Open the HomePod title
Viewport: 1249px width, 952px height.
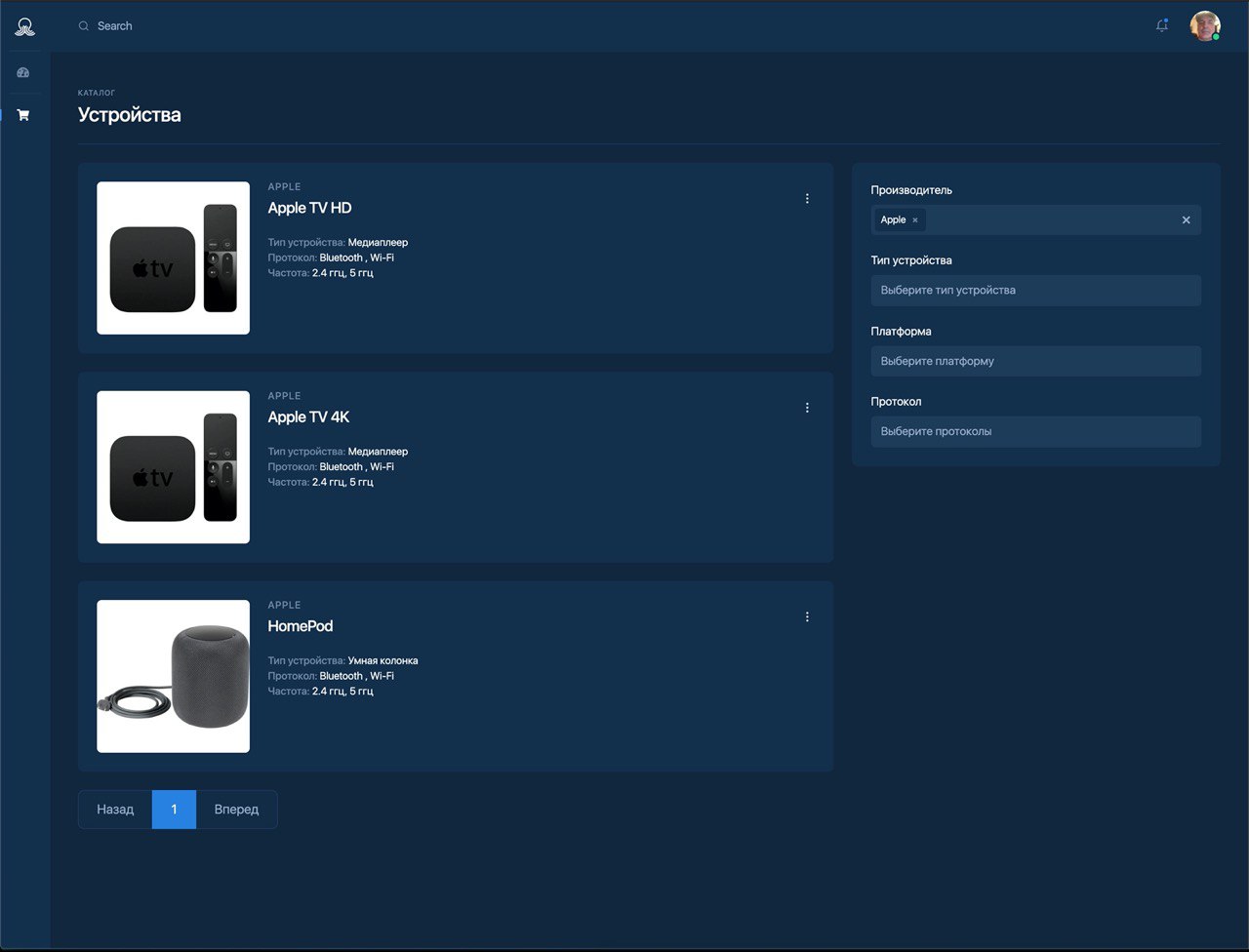[x=301, y=626]
